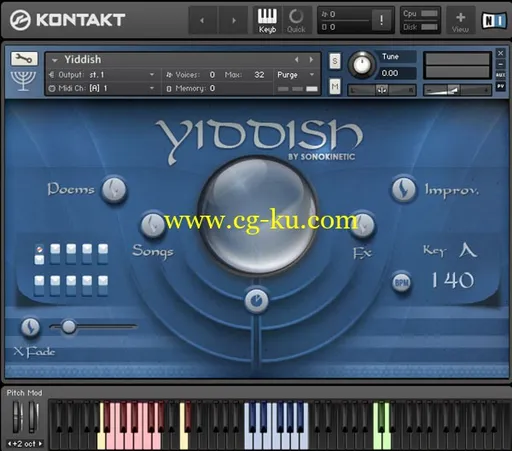The height and width of the screenshot is (451, 512).
Task: Click the MIDI panic exclamation button
Action: pyautogui.click(x=382, y=20)
